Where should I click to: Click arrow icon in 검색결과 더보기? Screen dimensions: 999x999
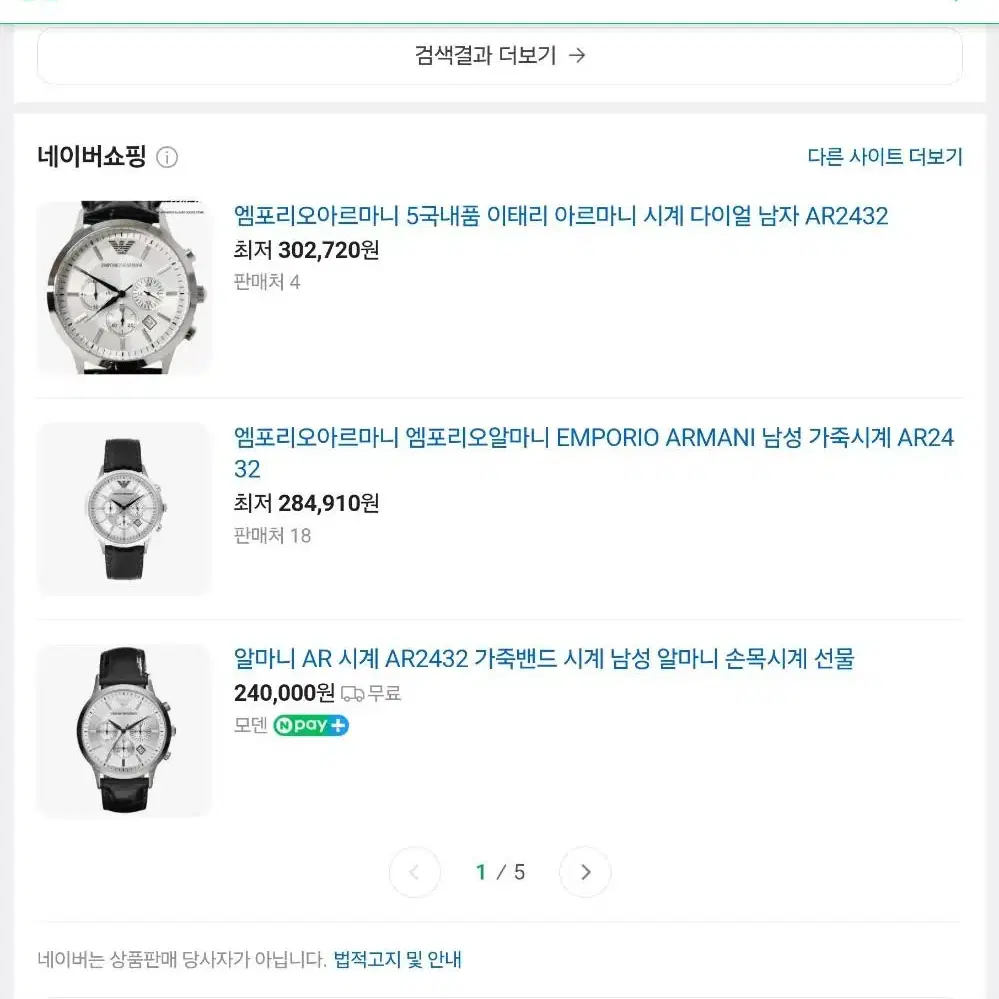coord(577,55)
